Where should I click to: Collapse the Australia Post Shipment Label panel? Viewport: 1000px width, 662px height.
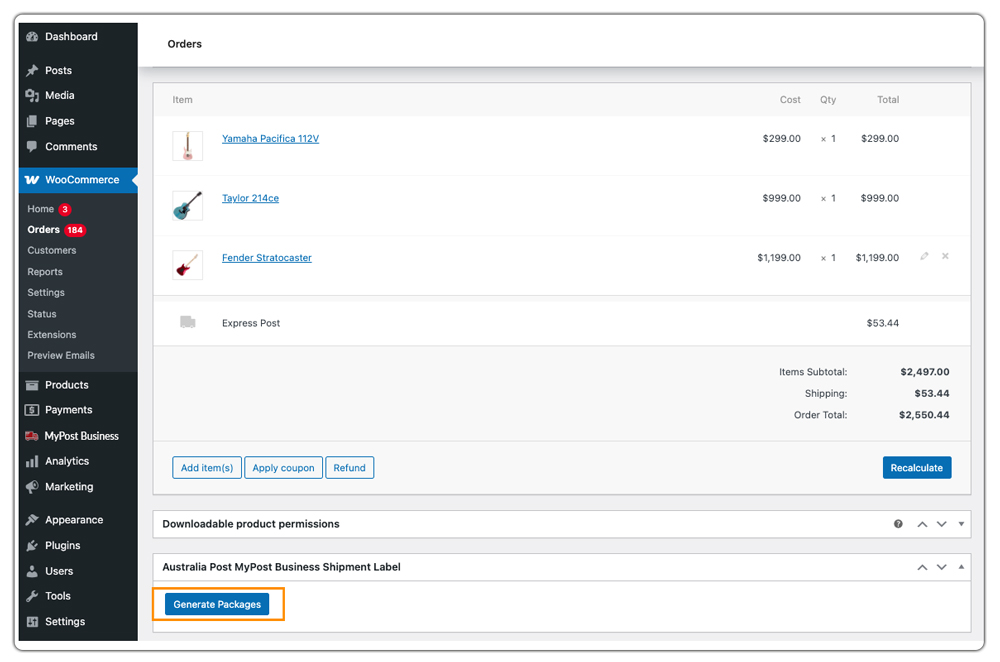pos(961,567)
